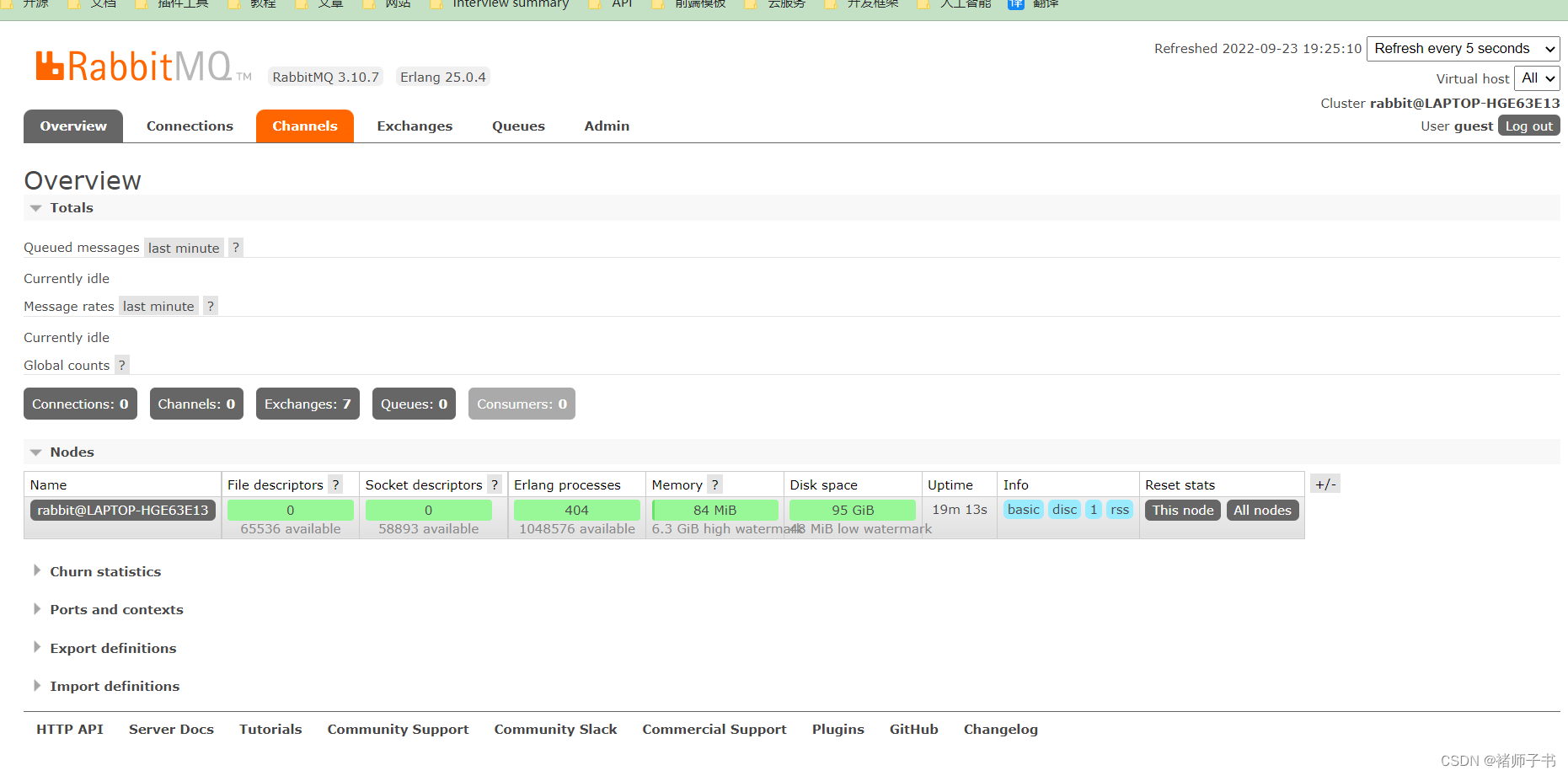The width and height of the screenshot is (1568, 776).
Task: Click the 1048576 available text
Action: [577, 528]
